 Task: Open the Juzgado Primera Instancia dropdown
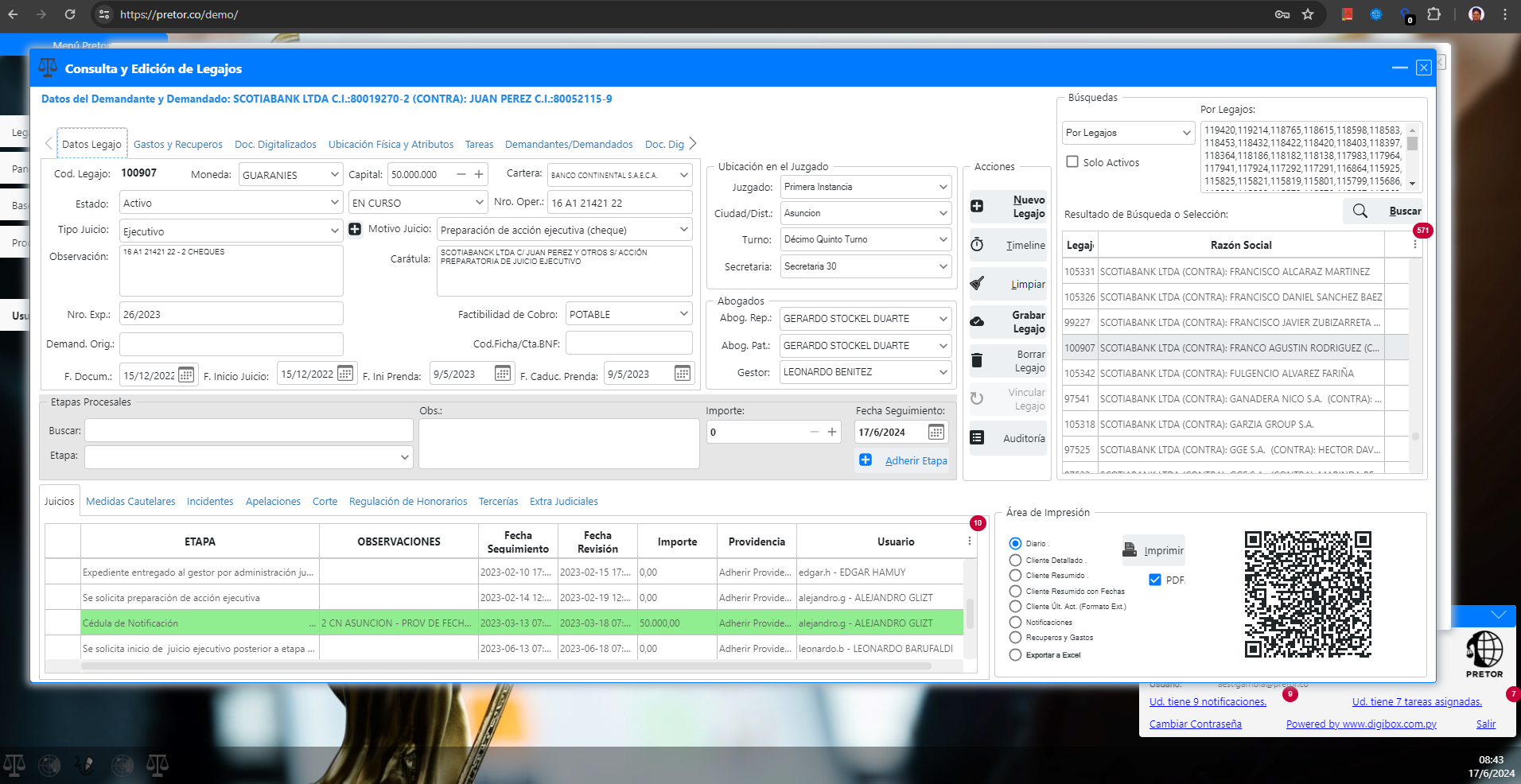tap(943, 188)
